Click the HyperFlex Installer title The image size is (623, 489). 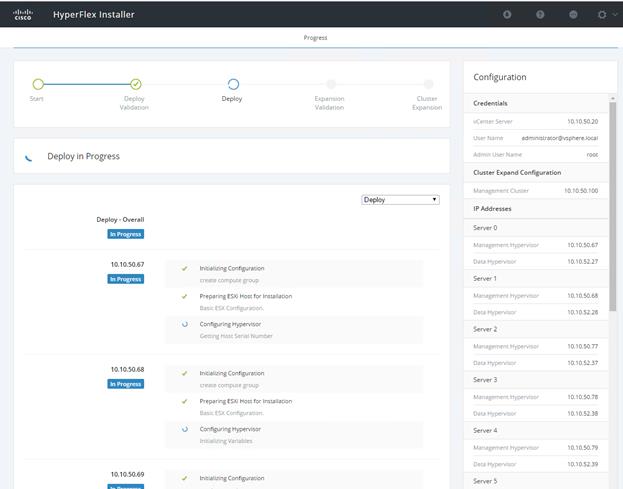[94, 15]
